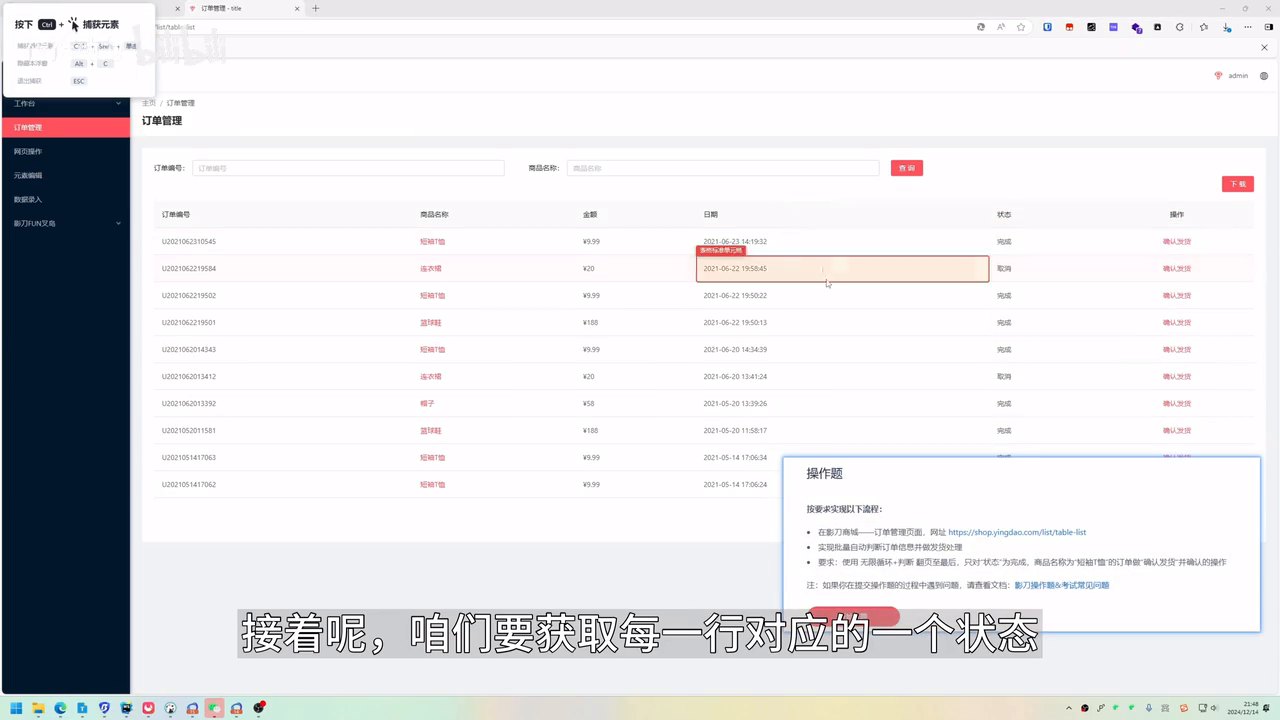This screenshot has height=720, width=1280.
Task: Open the browser downloads icon
Action: point(1226,27)
